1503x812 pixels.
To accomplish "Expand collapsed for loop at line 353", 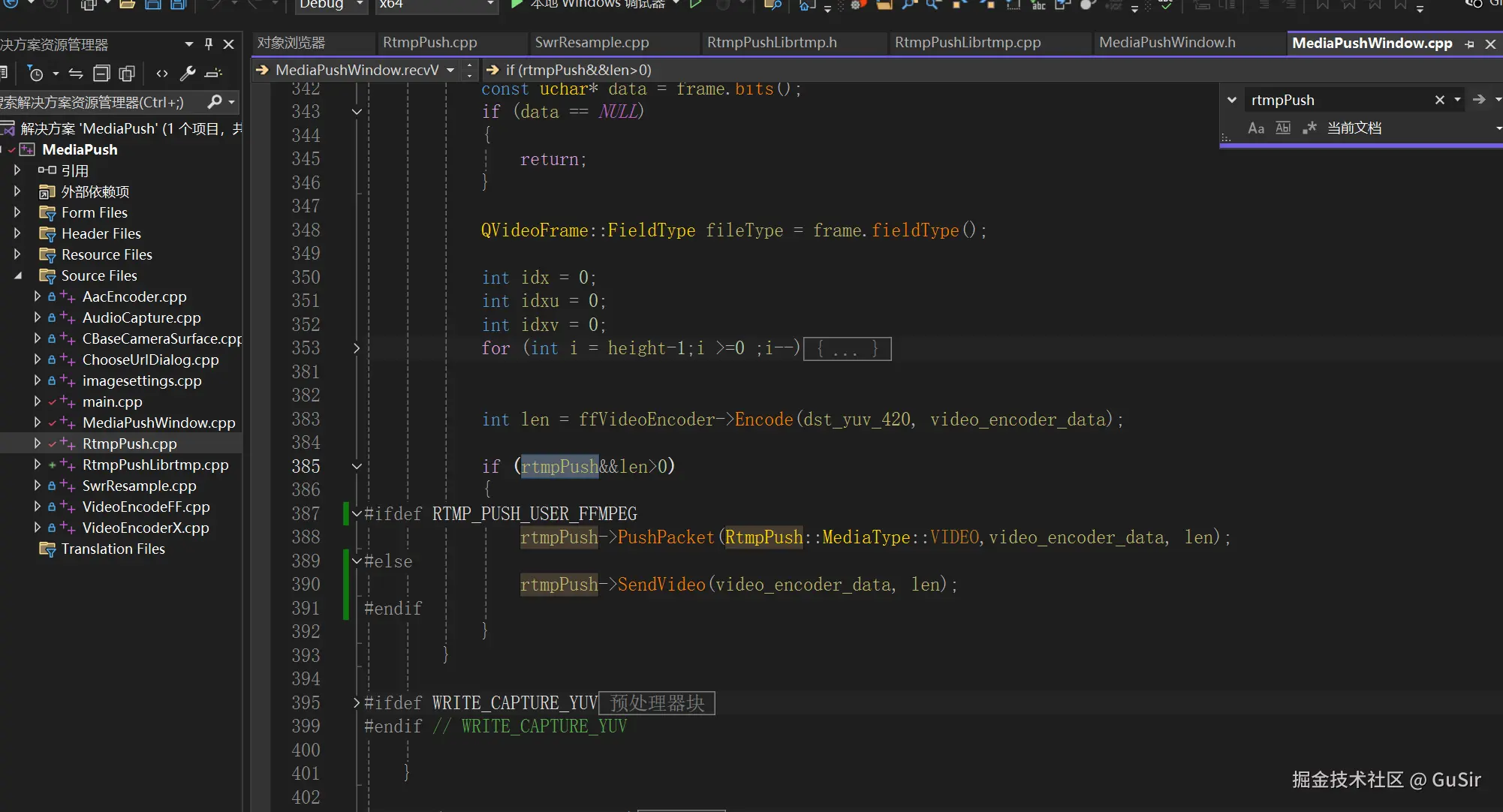I will (357, 348).
